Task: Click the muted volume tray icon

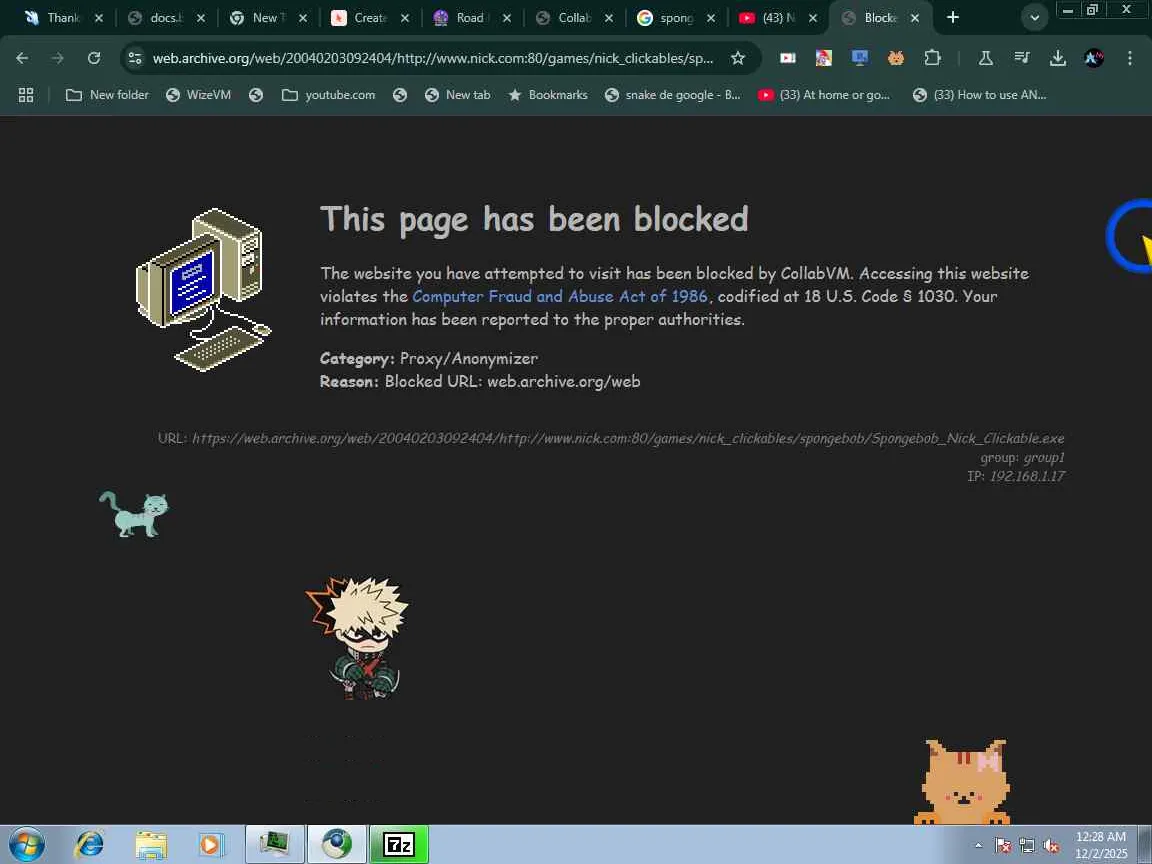Action: point(1051,846)
